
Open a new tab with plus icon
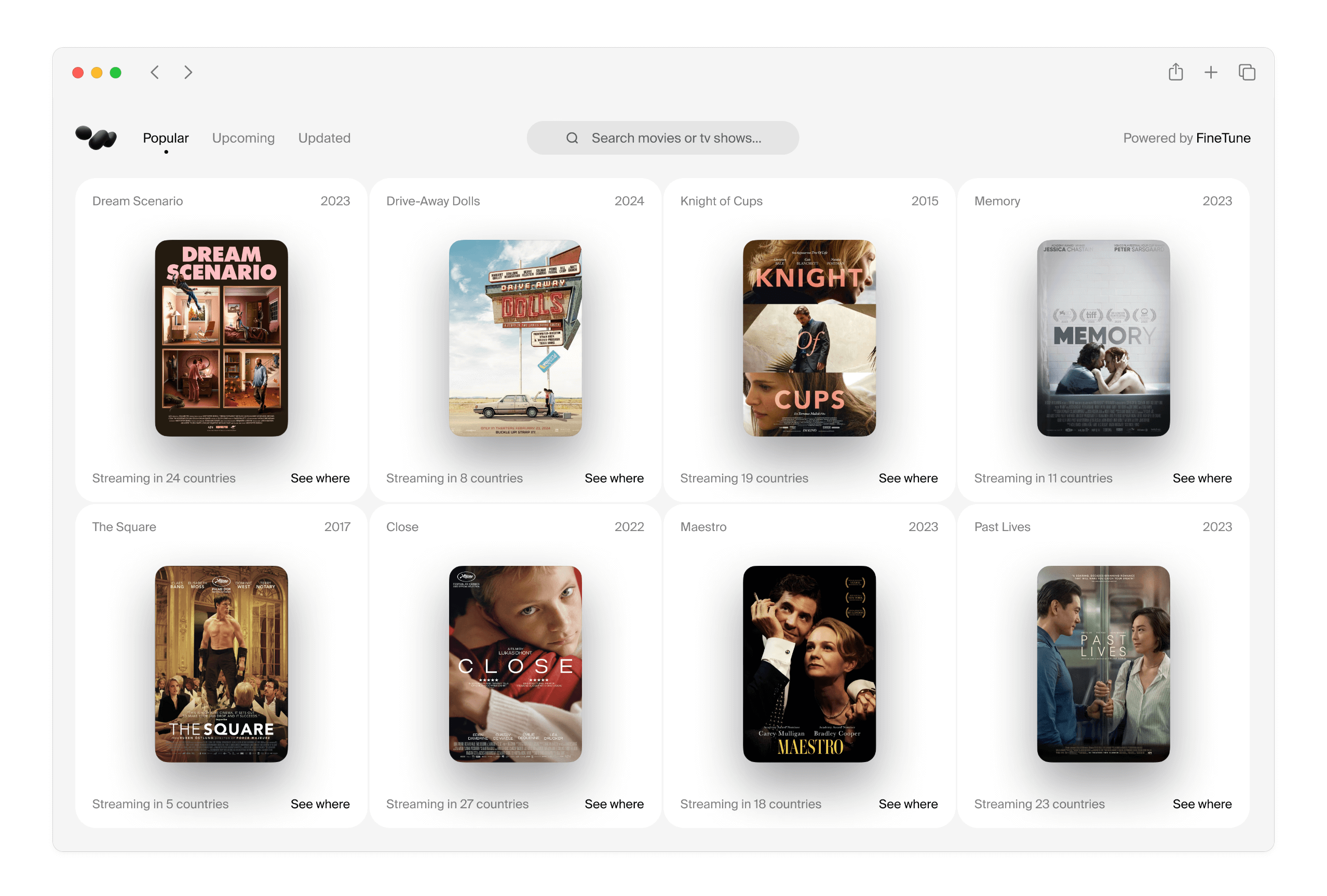tap(1211, 73)
